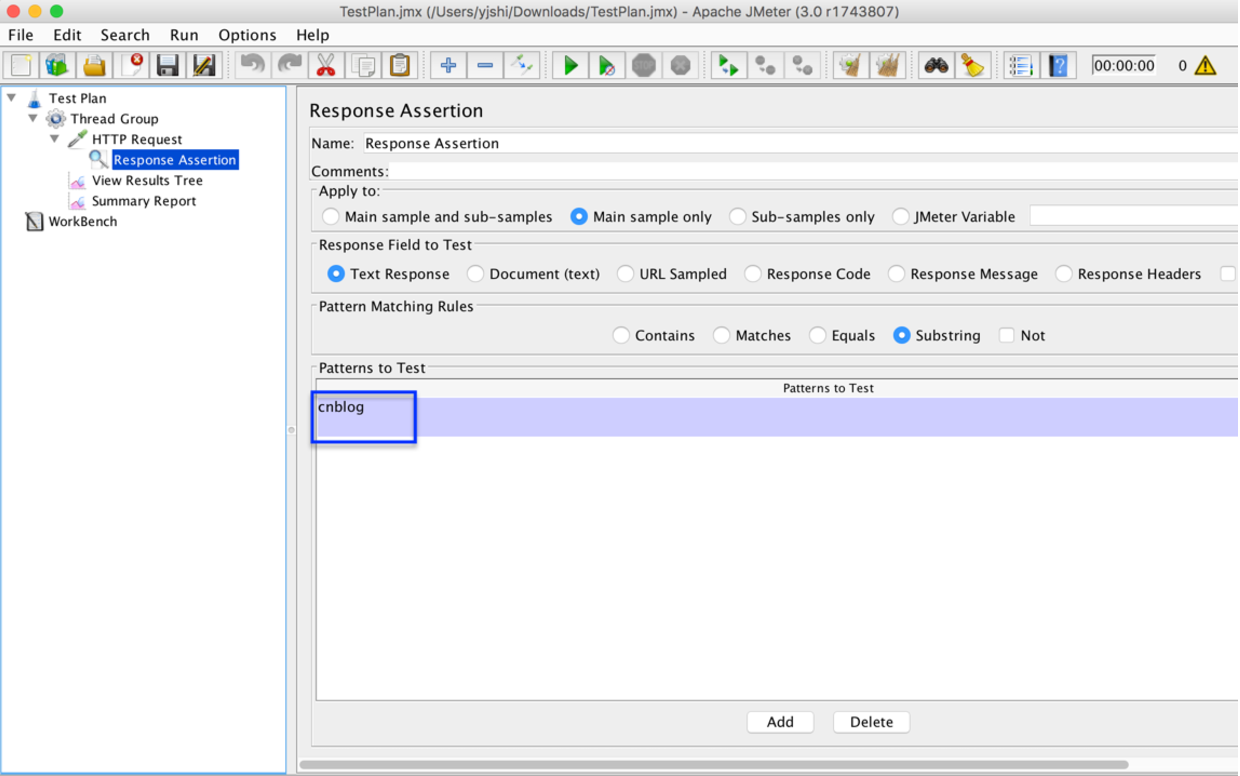Image resolution: width=1240 pixels, height=776 pixels.
Task: Click the Shutdown icon
Action: coord(681,66)
